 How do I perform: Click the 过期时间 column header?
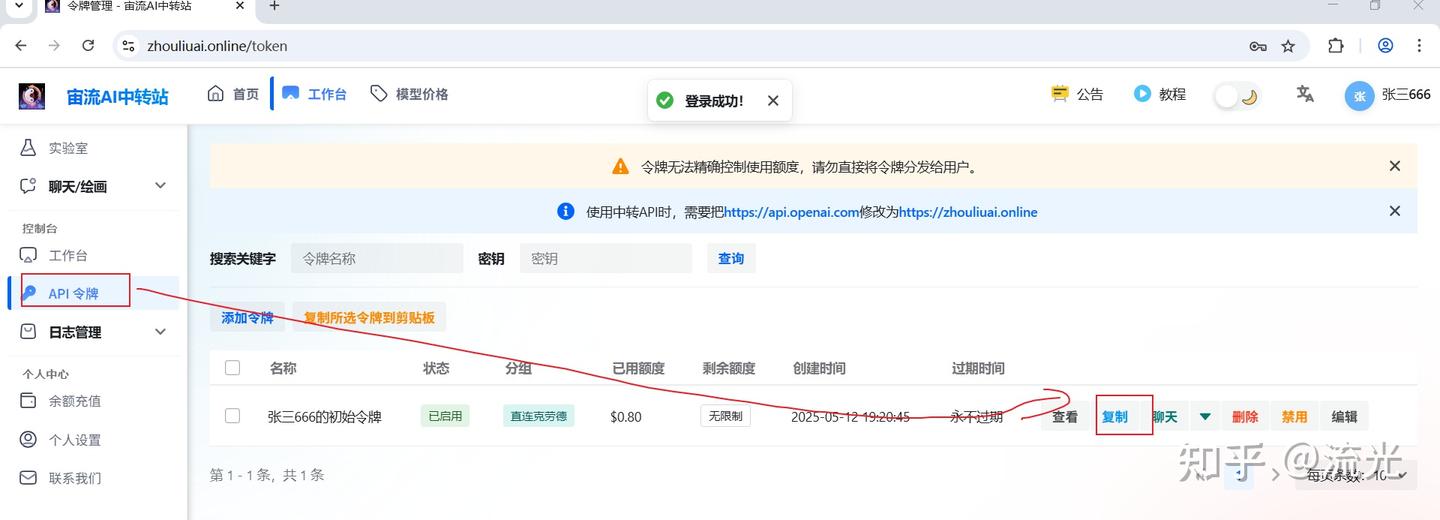[x=978, y=368]
